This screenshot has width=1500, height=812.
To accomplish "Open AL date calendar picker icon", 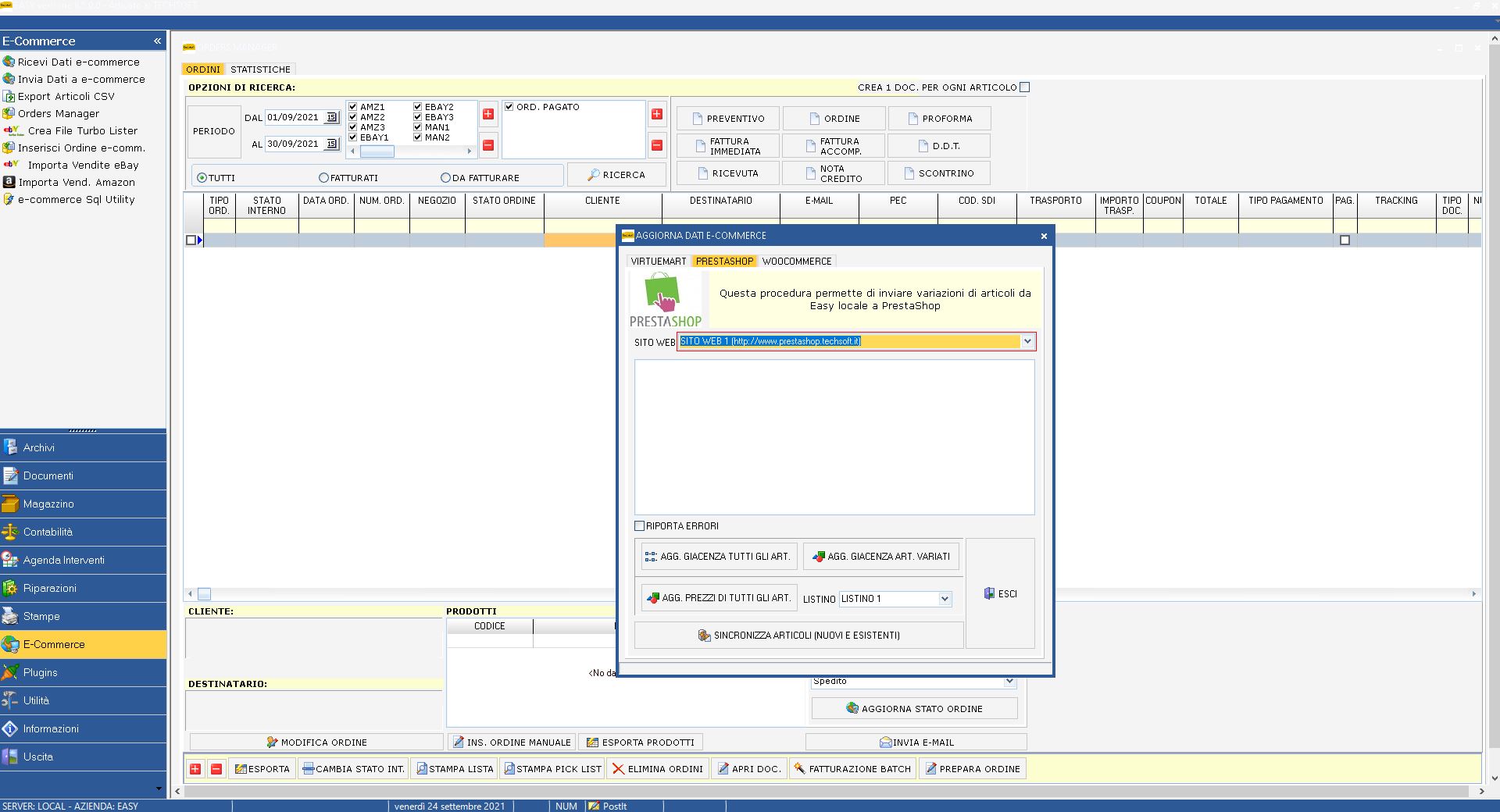I will click(x=331, y=144).
